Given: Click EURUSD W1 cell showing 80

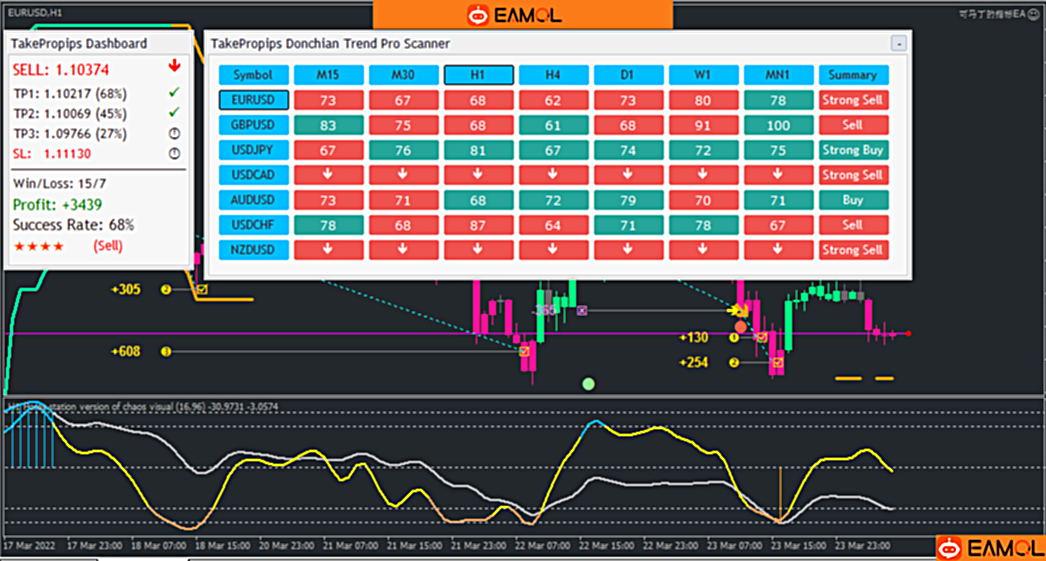Looking at the screenshot, I should coord(703,100).
